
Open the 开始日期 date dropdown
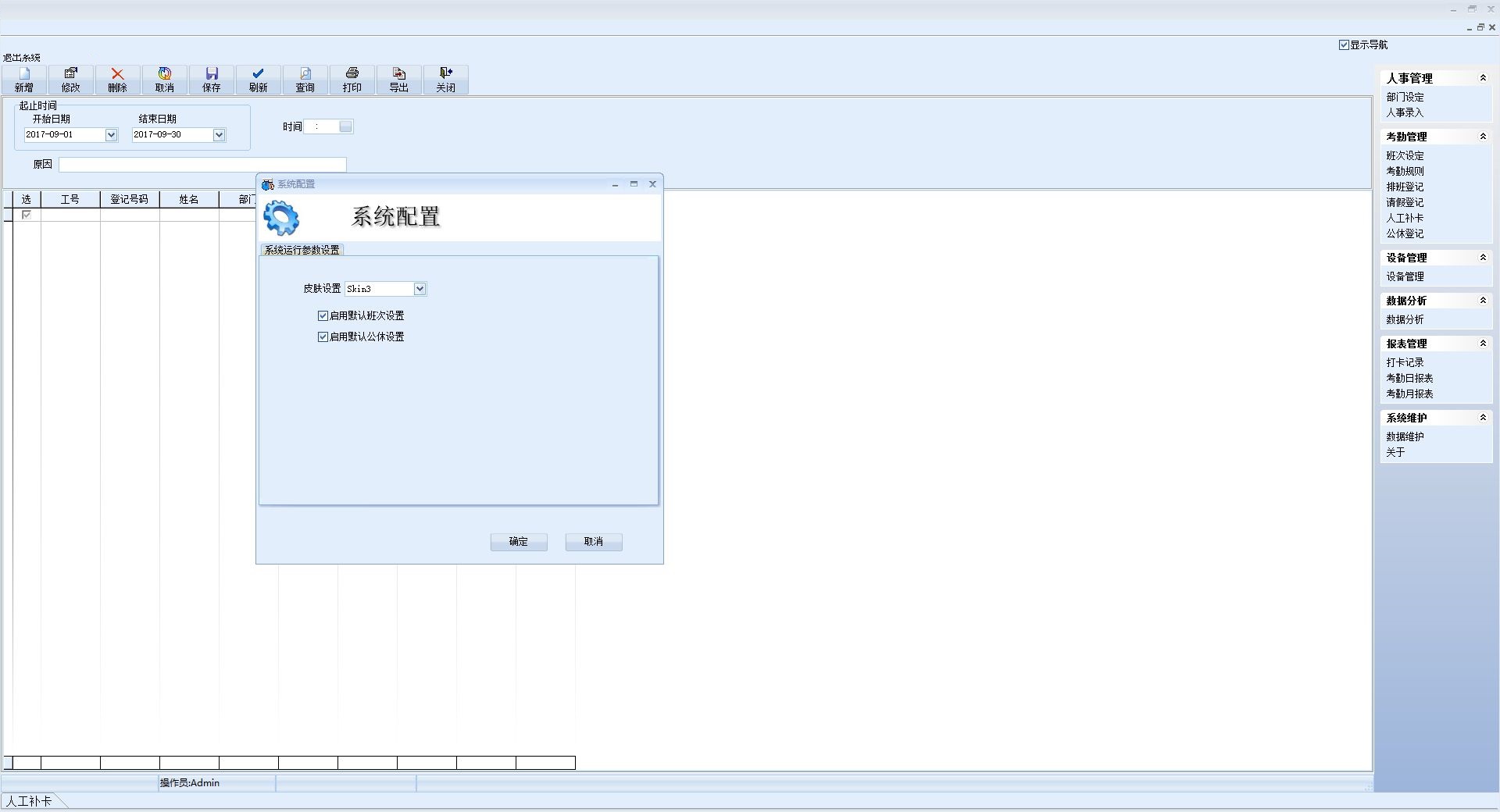point(111,134)
